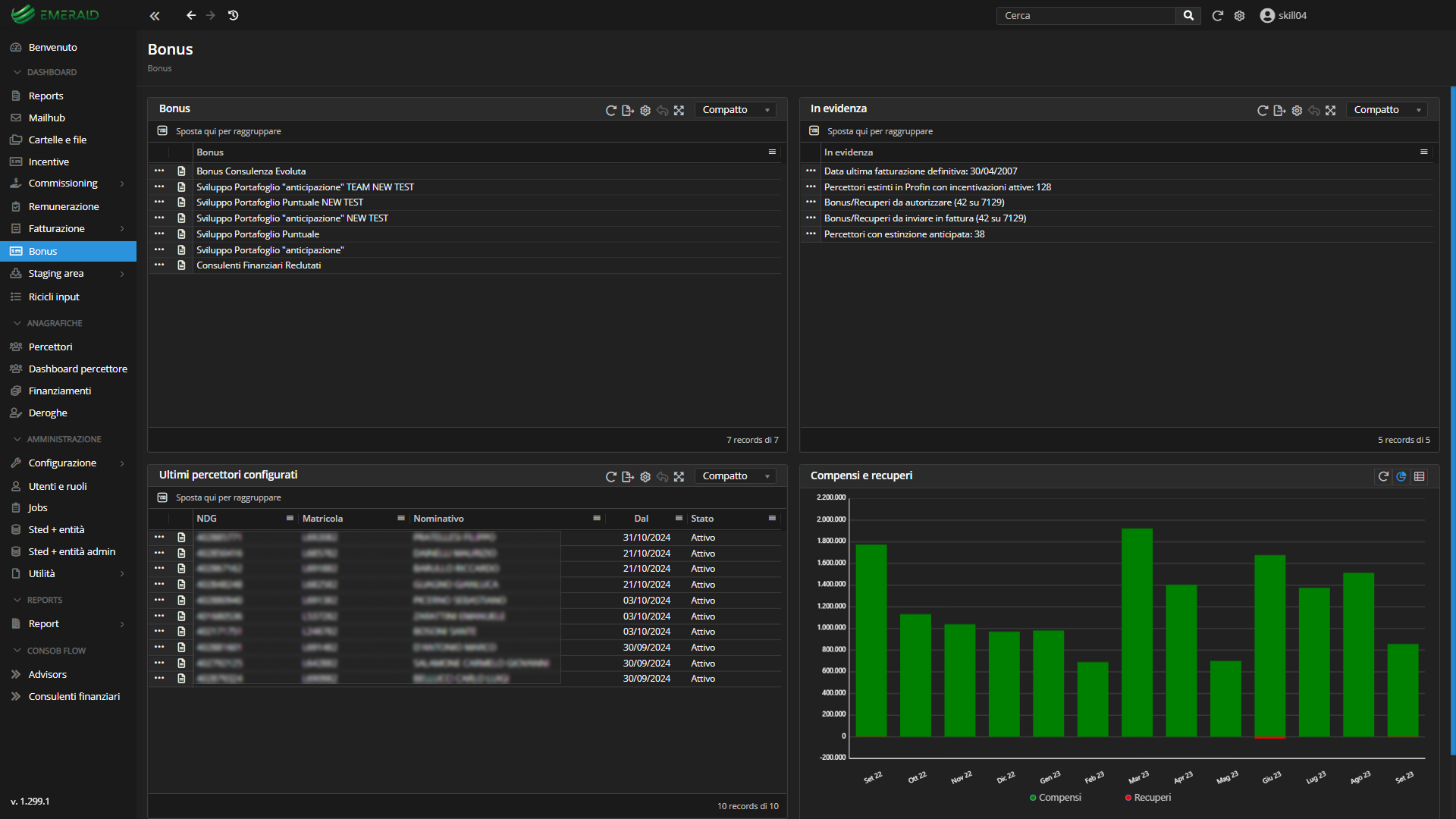Refresh the Compensi e recuperi chart
Screen dimensions: 1456x819
tap(1383, 476)
